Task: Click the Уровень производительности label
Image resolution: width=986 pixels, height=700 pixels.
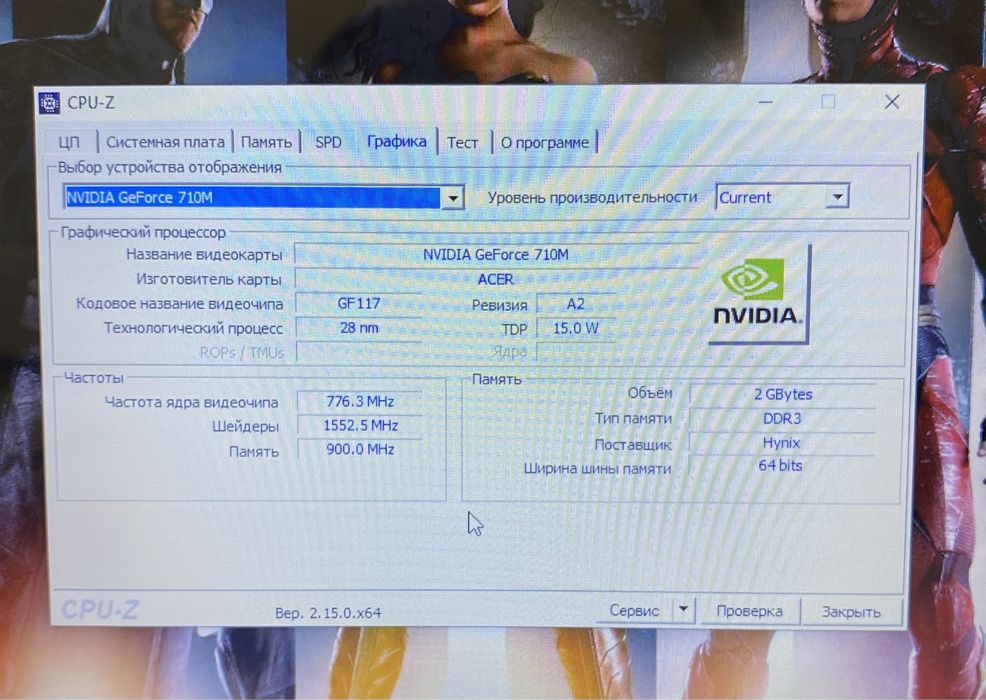Action: (592, 197)
